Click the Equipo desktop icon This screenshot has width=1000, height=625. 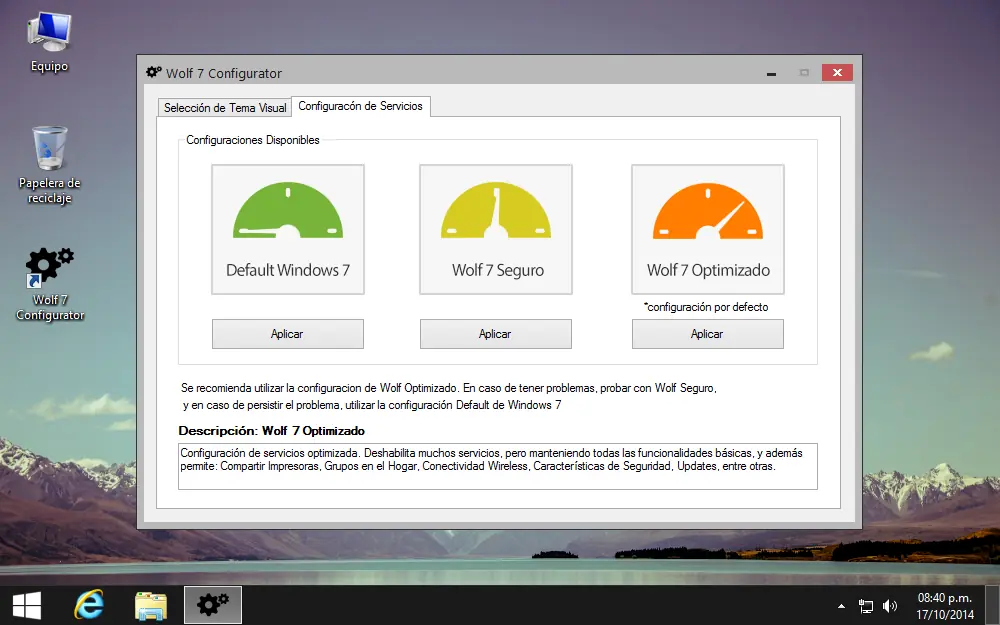point(49,43)
